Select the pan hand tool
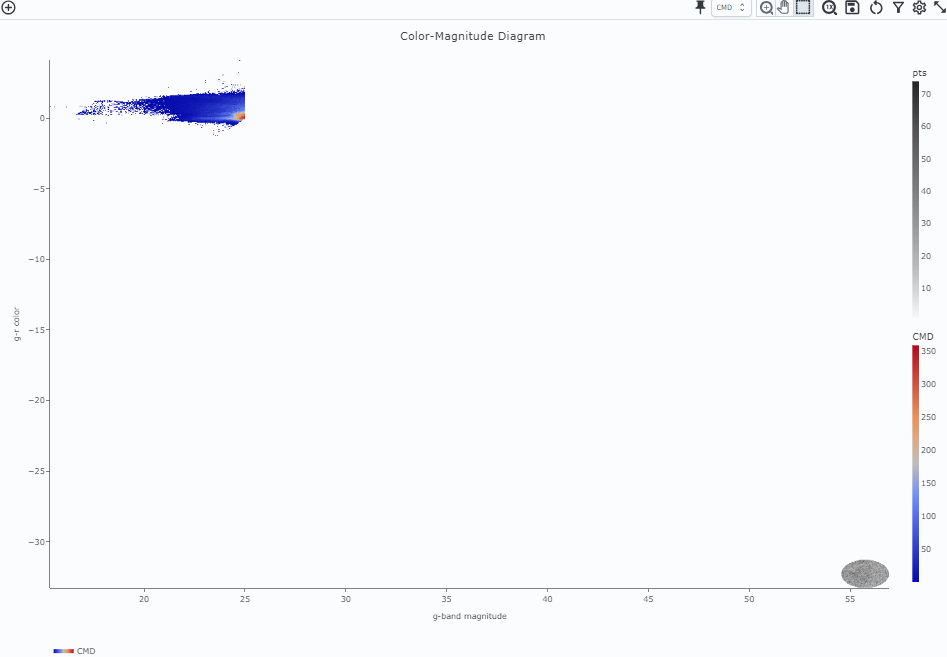Image resolution: width=947 pixels, height=657 pixels. pyautogui.click(x=784, y=8)
